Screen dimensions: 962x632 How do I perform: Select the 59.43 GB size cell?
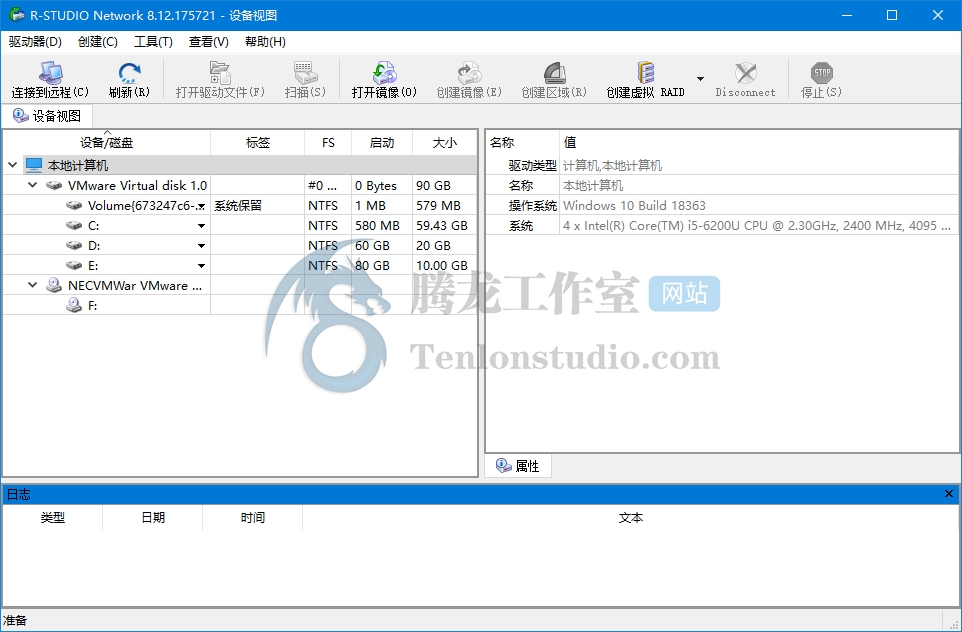[x=444, y=226]
